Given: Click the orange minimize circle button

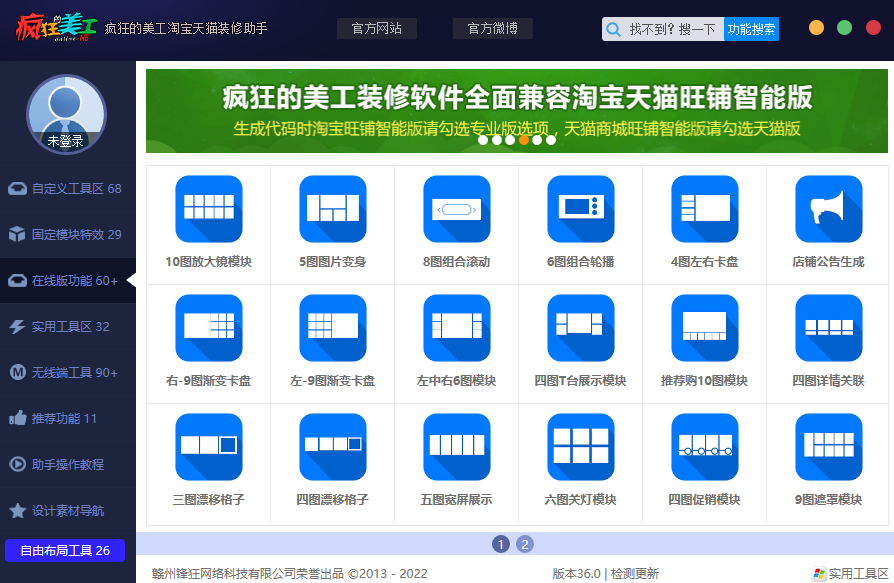Looking at the screenshot, I should point(816,27).
